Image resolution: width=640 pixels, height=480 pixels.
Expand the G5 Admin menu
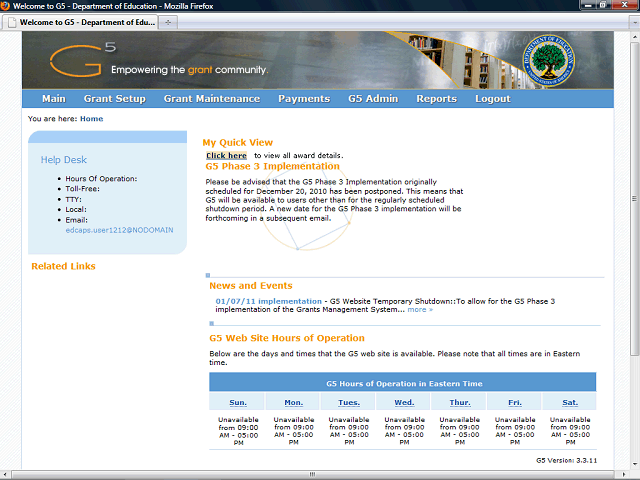tap(372, 99)
